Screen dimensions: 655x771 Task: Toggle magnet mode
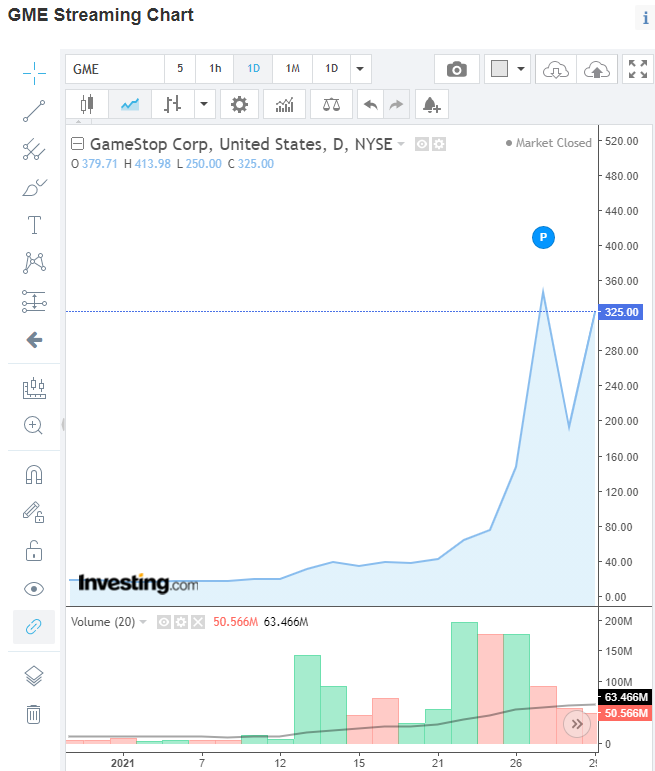coord(34,474)
